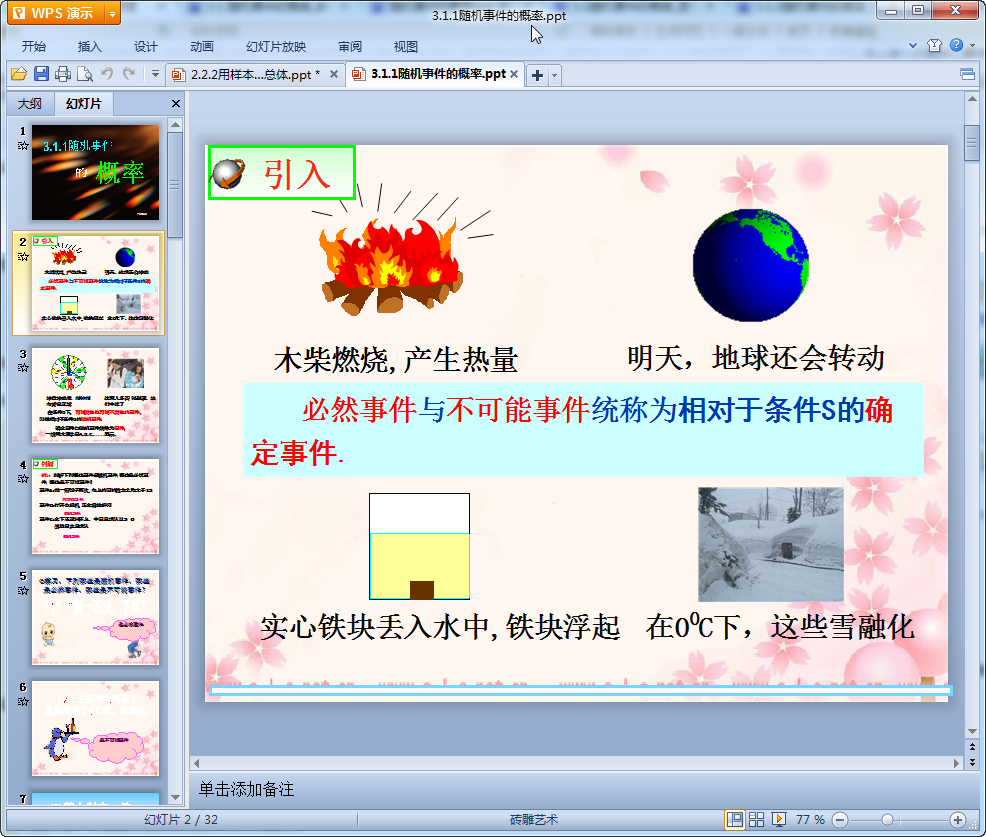Image resolution: width=986 pixels, height=837 pixels.
Task: Click text 木柴燃烧,产生热量
Action: coord(396,360)
